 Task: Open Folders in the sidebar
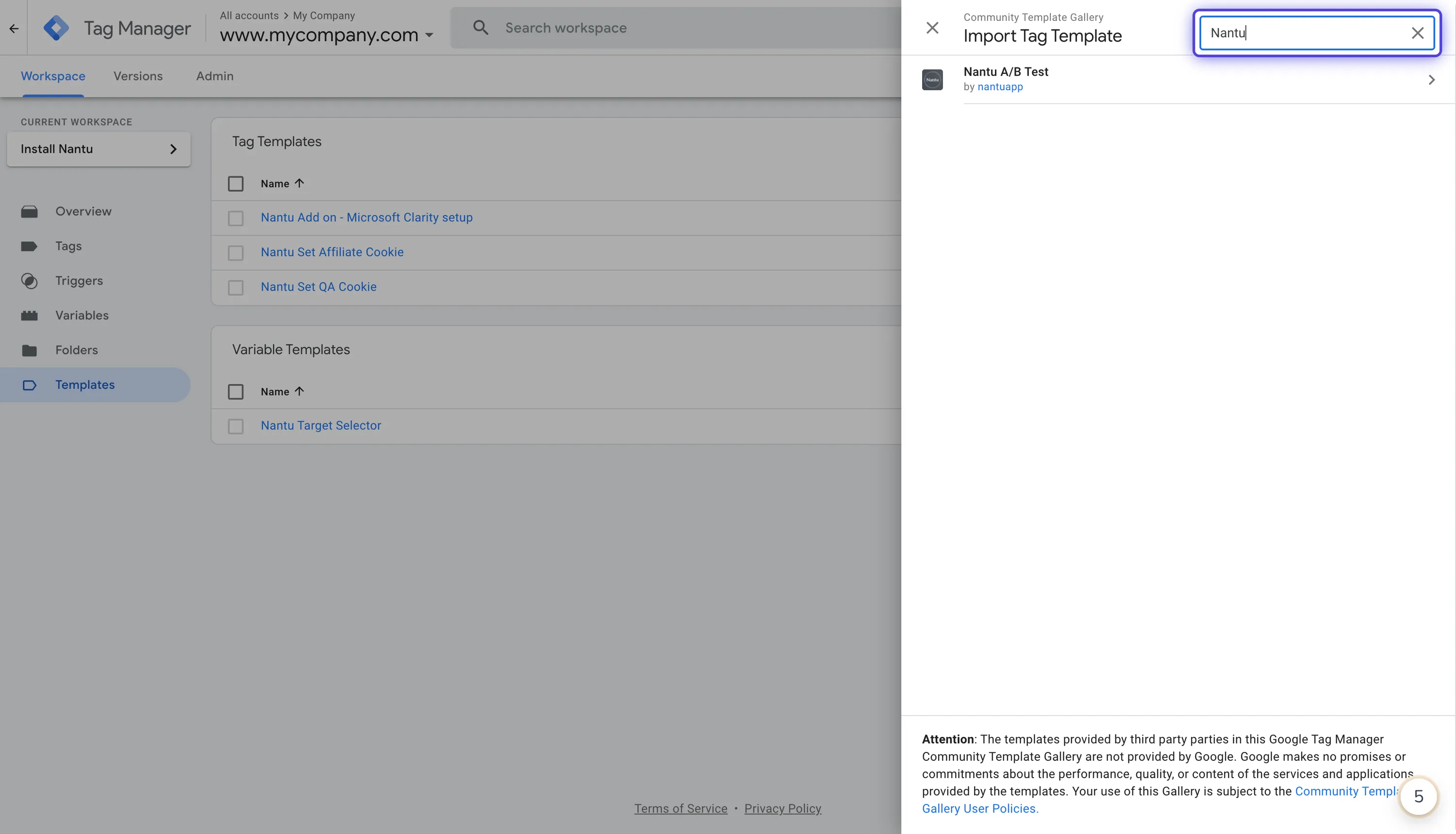click(x=77, y=350)
